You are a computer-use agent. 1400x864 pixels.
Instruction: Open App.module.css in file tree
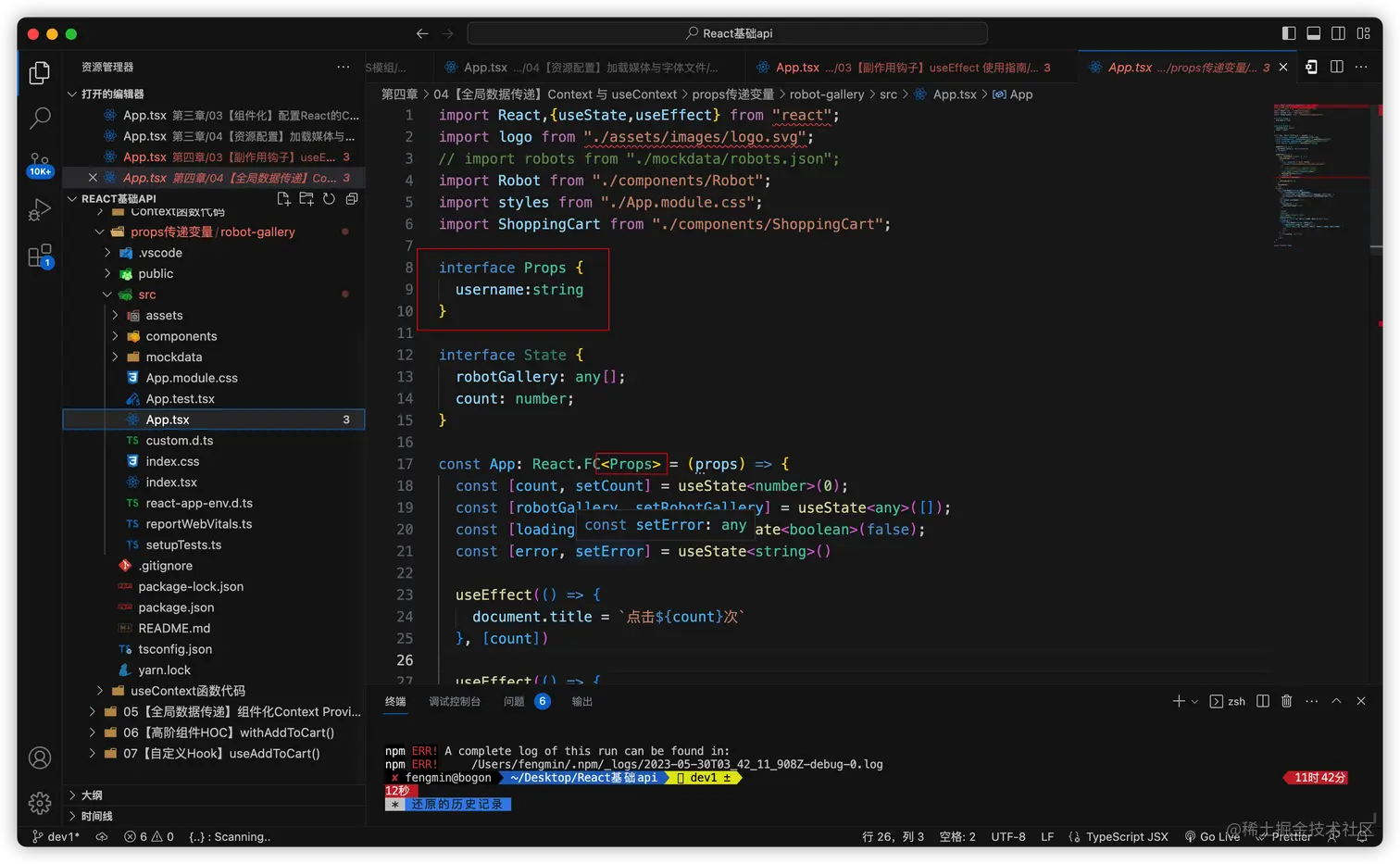(192, 378)
